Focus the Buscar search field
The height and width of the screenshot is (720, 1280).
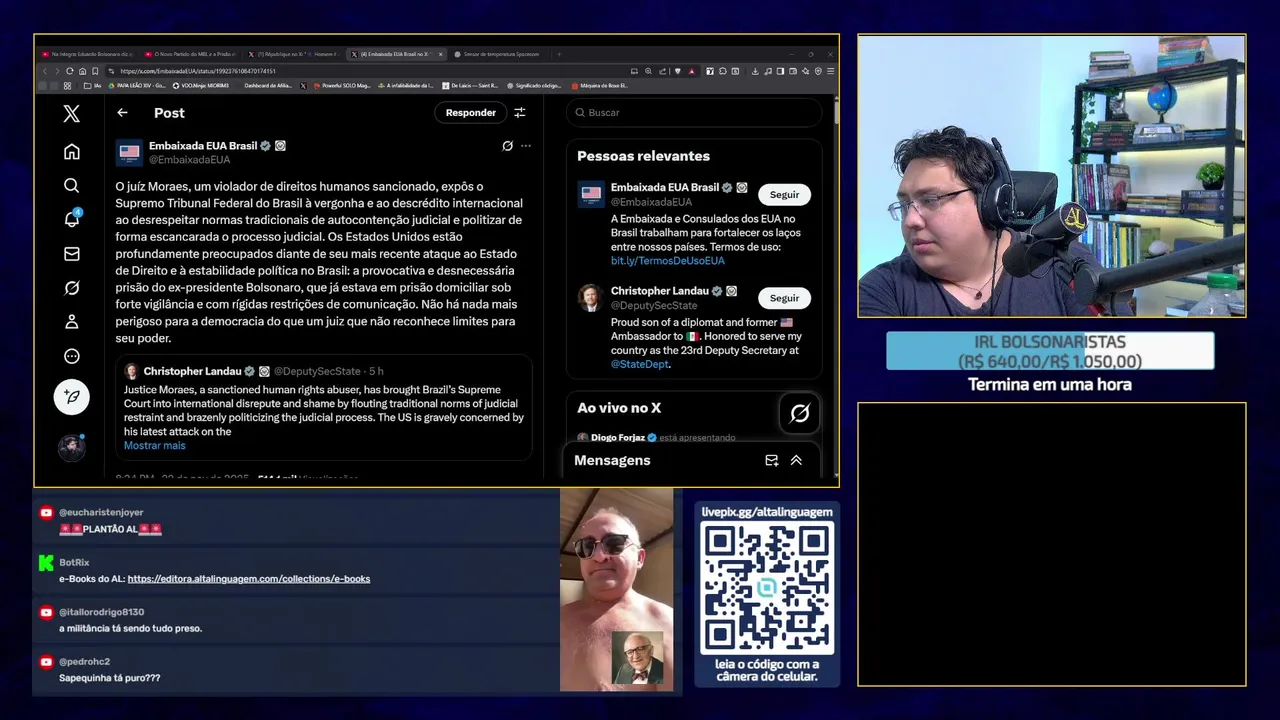point(694,113)
